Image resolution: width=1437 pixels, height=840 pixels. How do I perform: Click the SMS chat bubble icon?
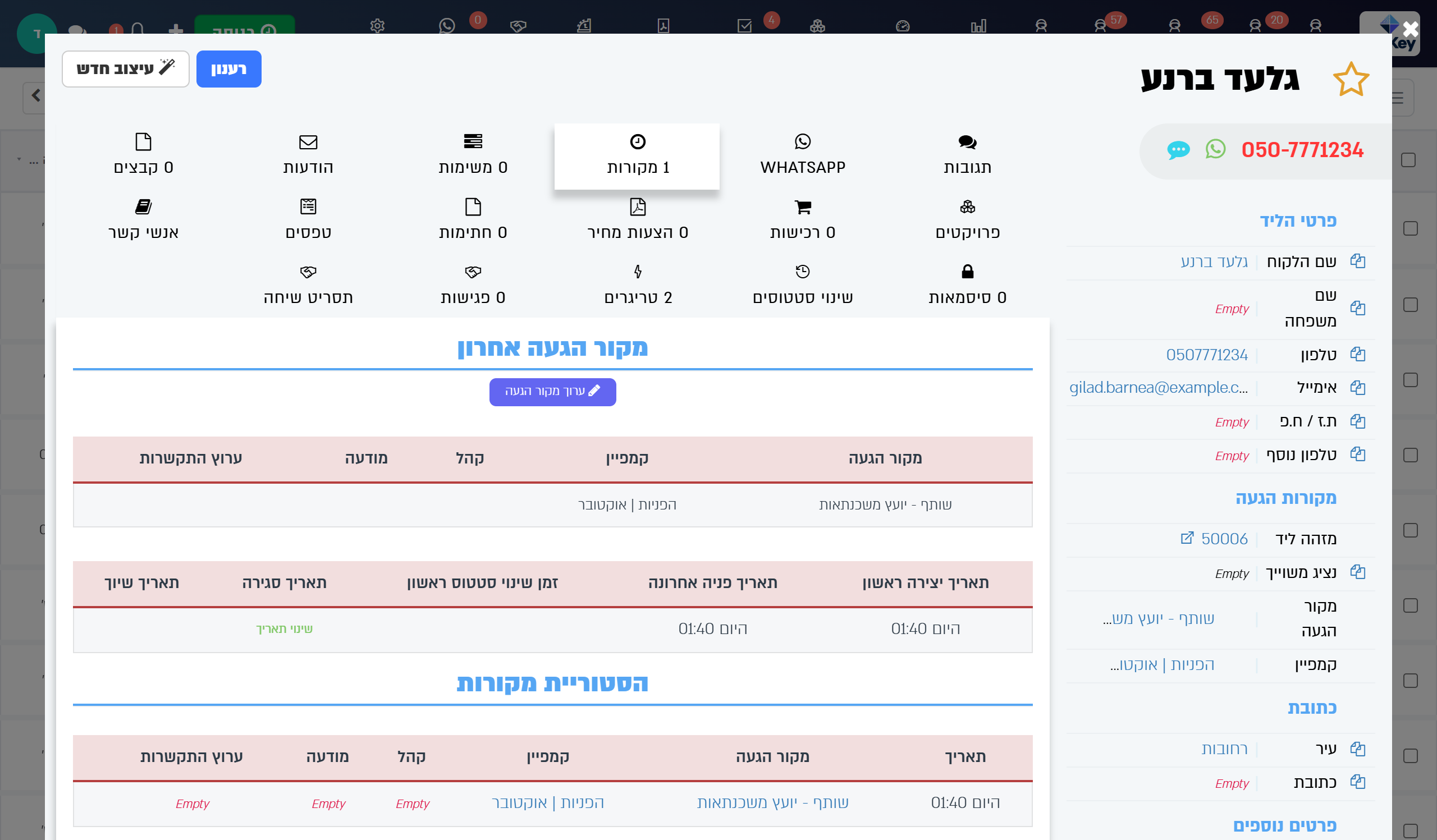1178,150
